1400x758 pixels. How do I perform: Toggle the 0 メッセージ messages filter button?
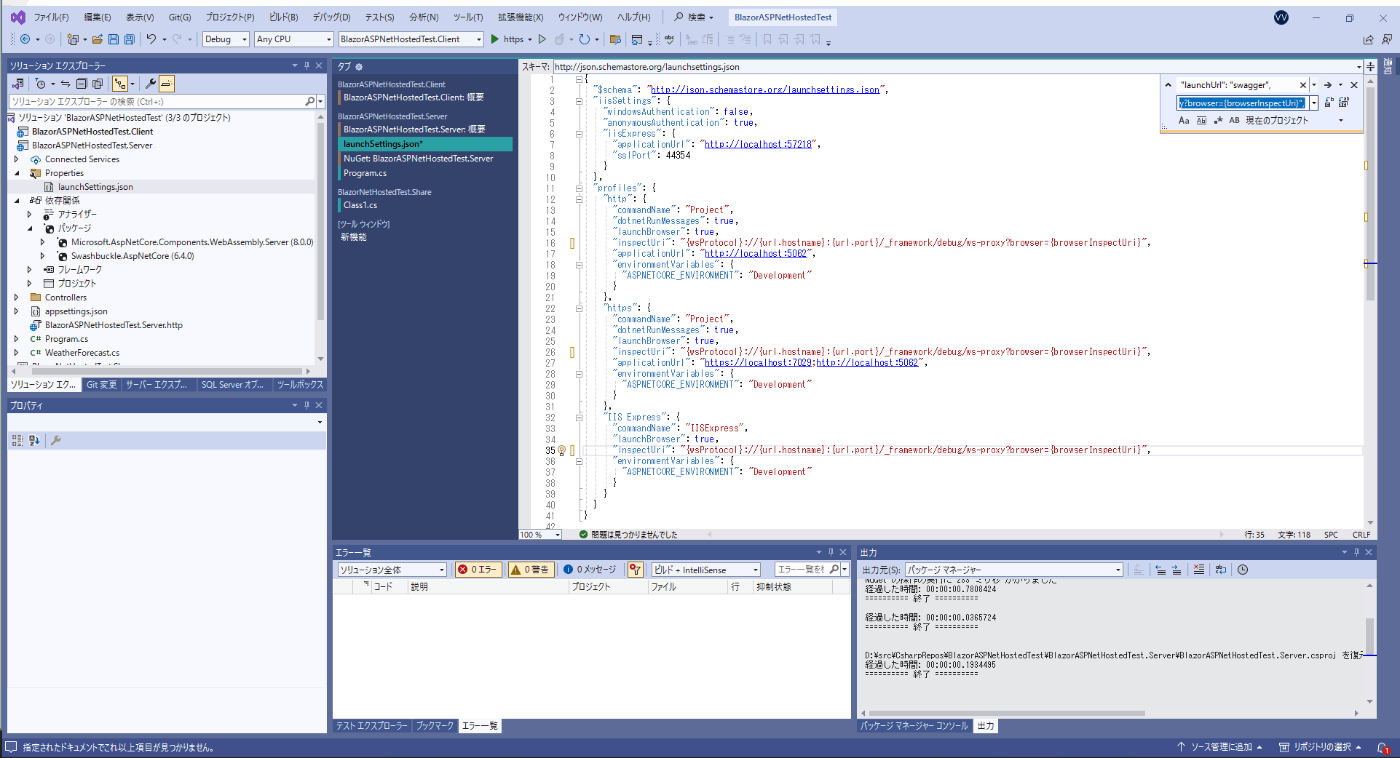click(x=590, y=569)
